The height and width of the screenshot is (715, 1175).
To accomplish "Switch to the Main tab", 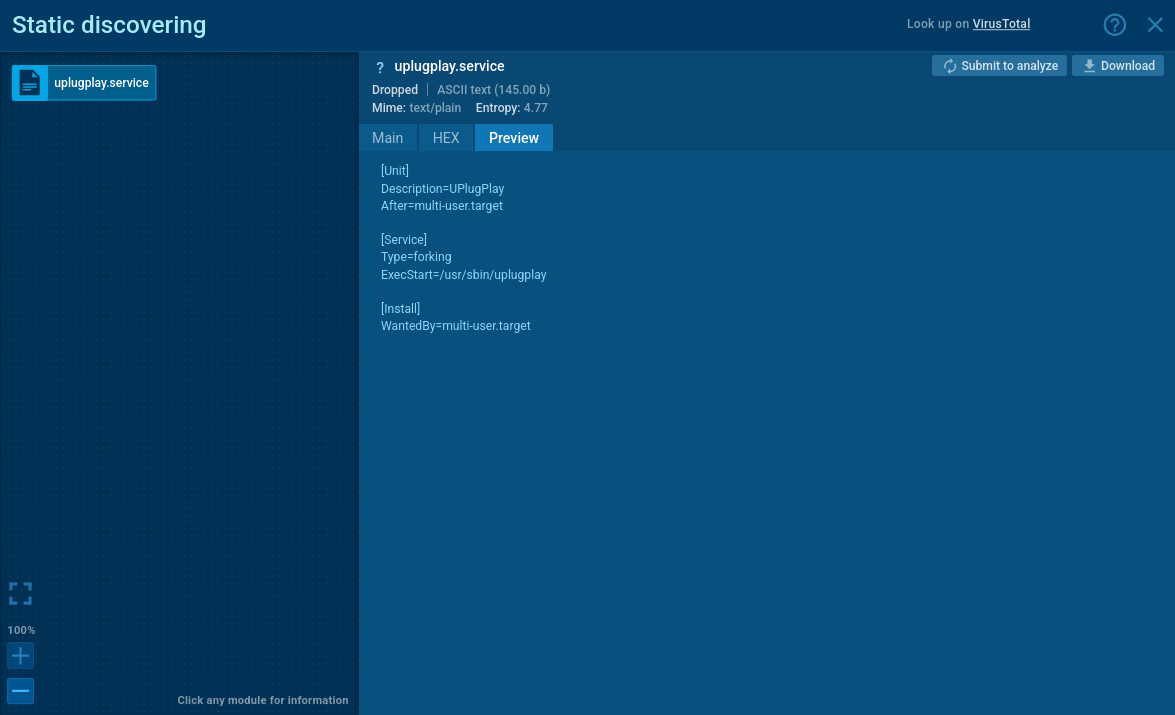I will 388,138.
